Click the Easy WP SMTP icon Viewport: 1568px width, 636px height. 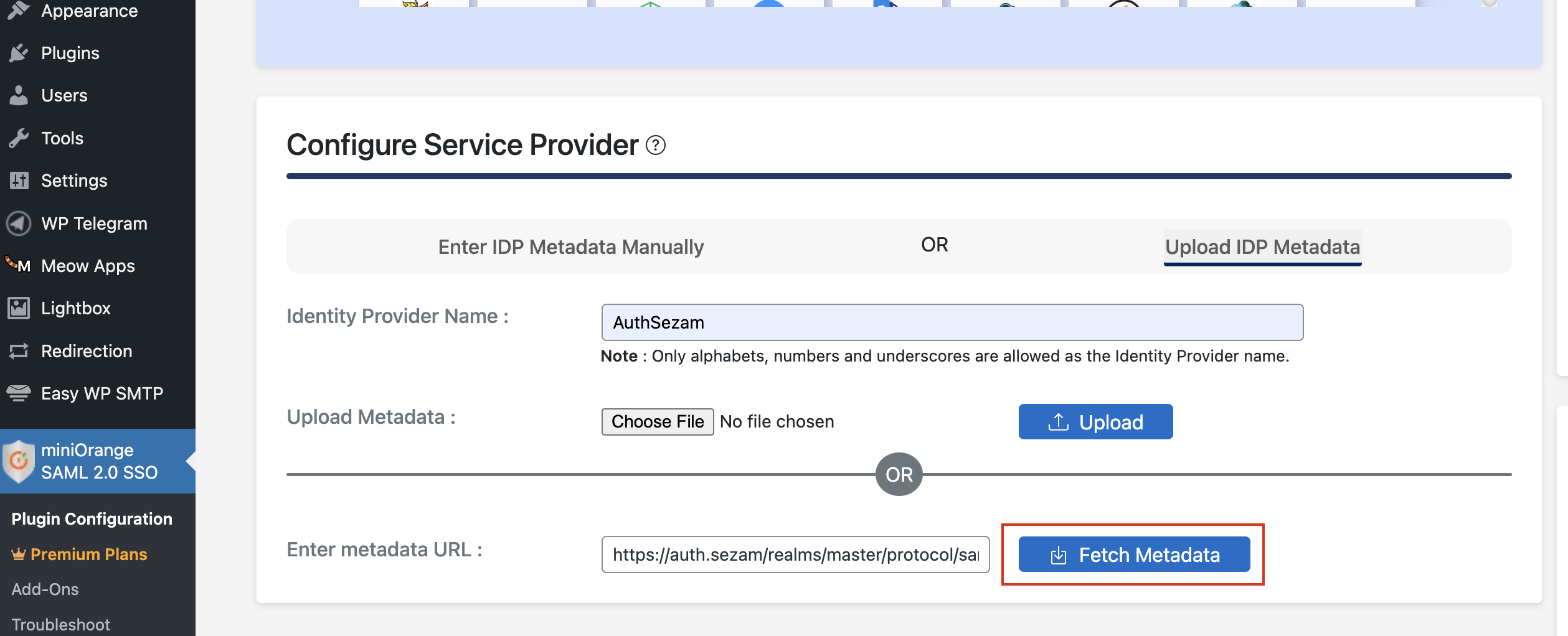[19, 393]
